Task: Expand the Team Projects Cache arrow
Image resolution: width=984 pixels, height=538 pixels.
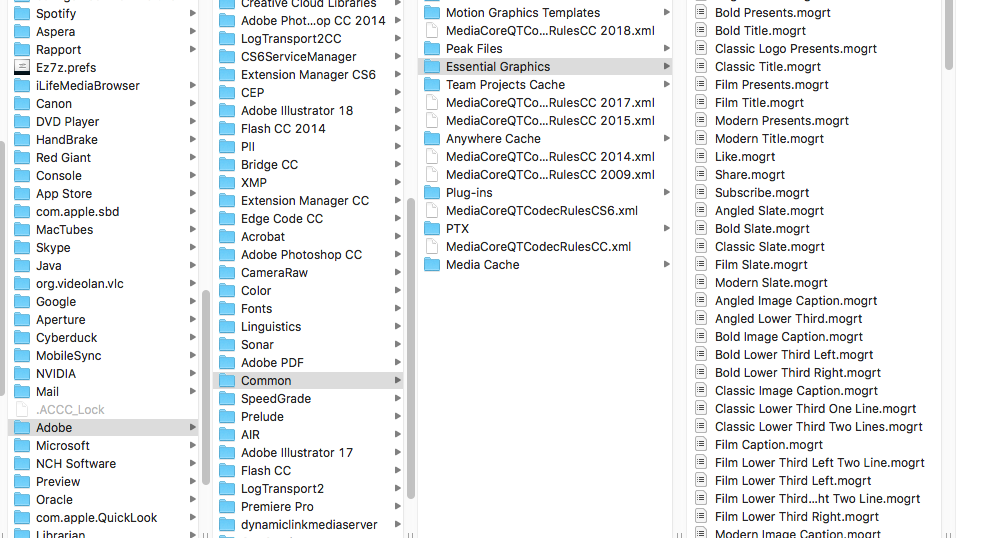Action: coord(666,85)
